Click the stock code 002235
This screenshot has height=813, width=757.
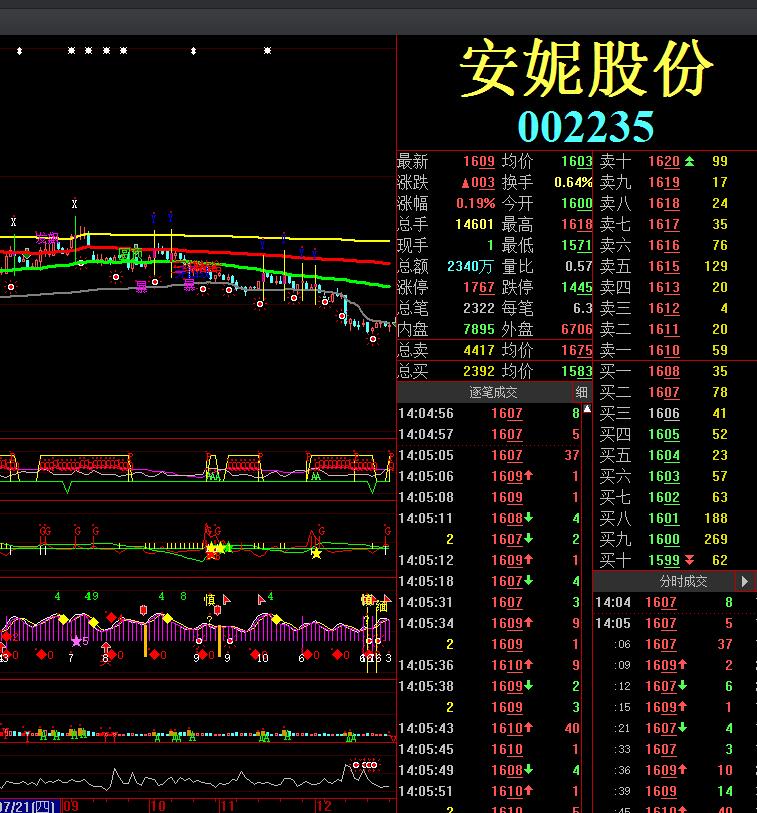pos(586,127)
